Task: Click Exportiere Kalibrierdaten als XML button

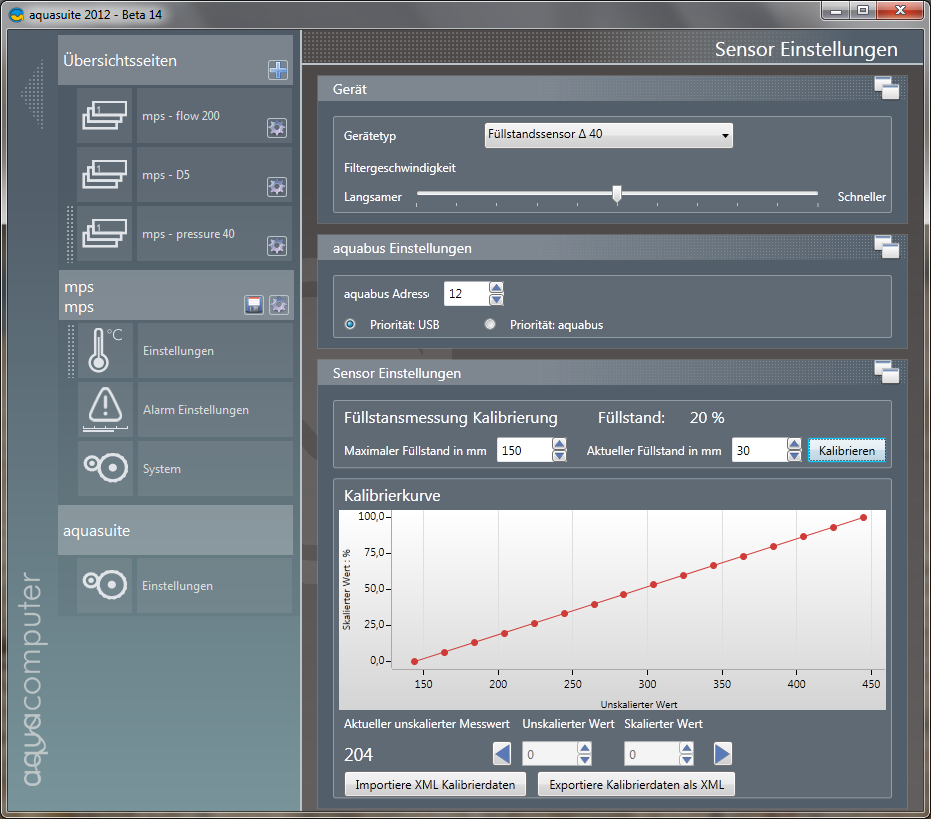Action: (x=636, y=784)
